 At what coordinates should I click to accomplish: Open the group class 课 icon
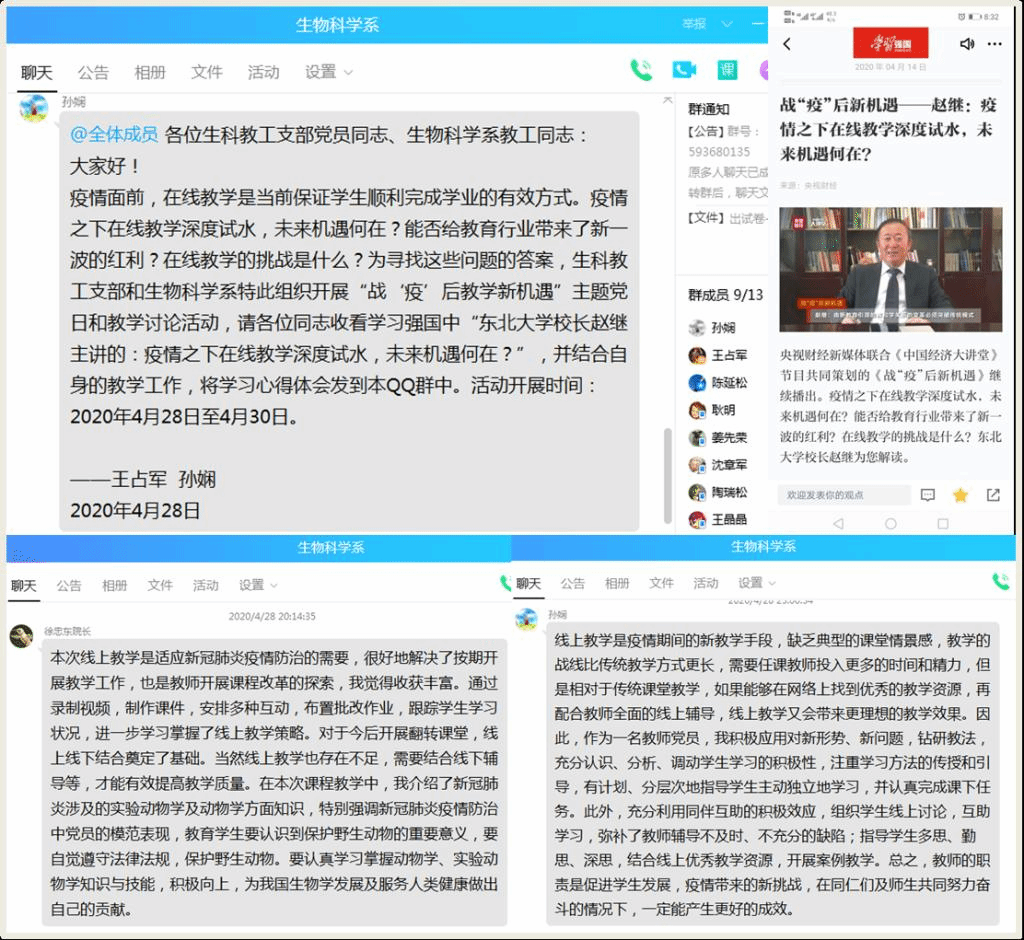(728, 70)
